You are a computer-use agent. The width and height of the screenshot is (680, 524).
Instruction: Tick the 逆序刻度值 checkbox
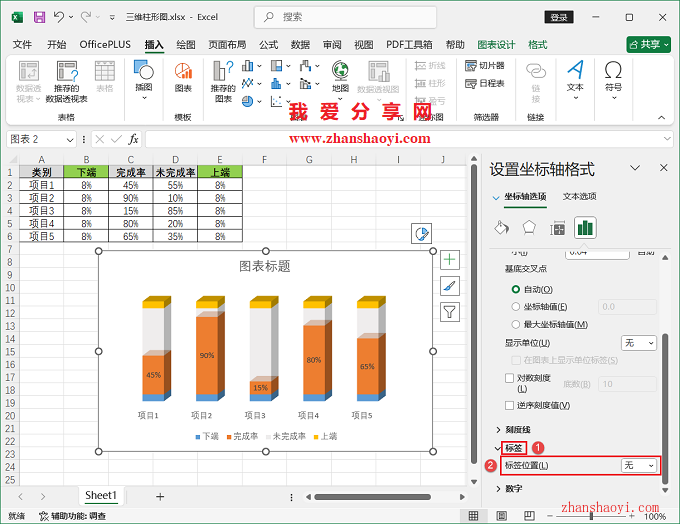pyautogui.click(x=510, y=405)
